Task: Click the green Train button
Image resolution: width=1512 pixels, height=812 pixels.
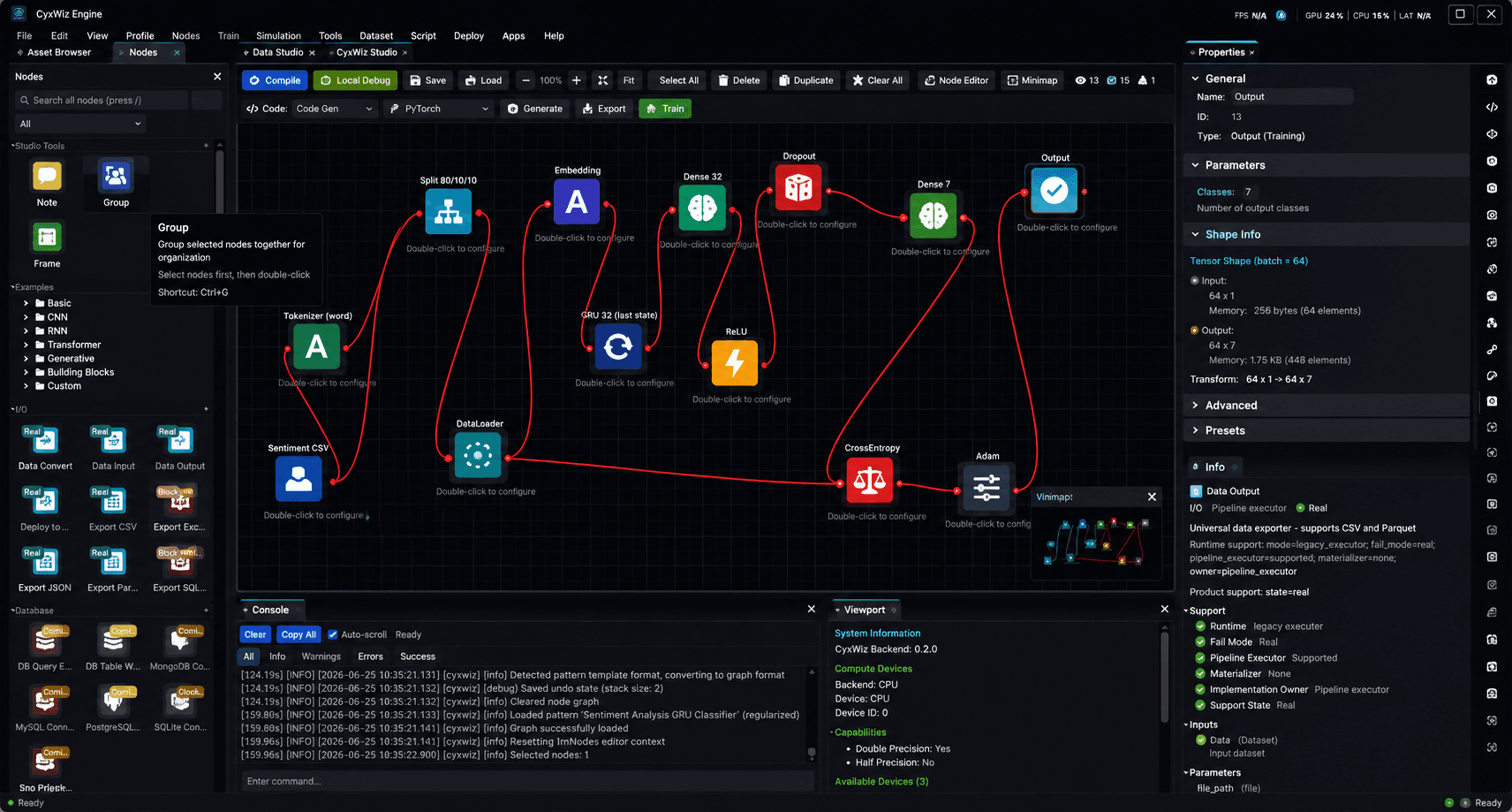Action: click(x=665, y=109)
